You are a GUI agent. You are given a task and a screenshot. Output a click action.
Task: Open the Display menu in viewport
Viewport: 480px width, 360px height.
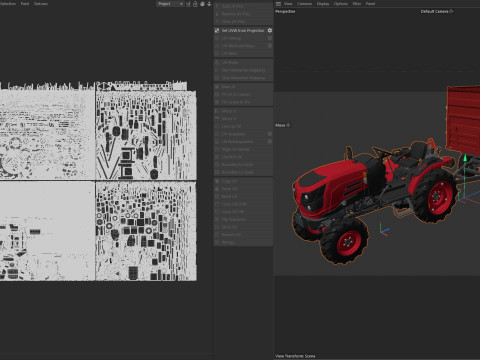pyautogui.click(x=323, y=4)
